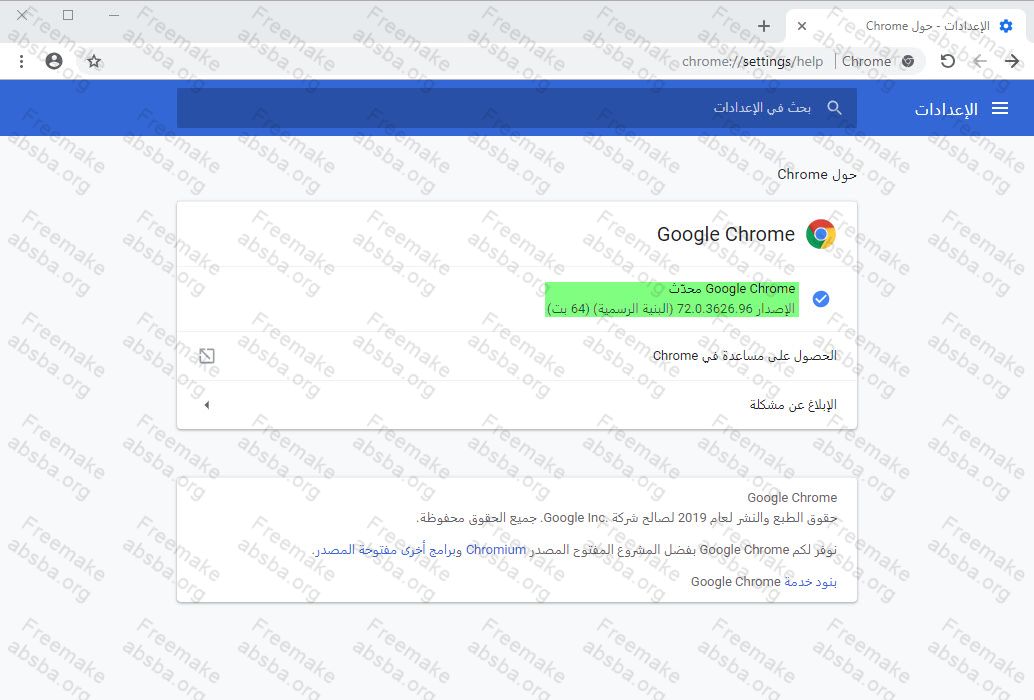Click the Chrome site info icon in address bar
Image resolution: width=1034 pixels, height=700 pixels.
pyautogui.click(x=908, y=61)
